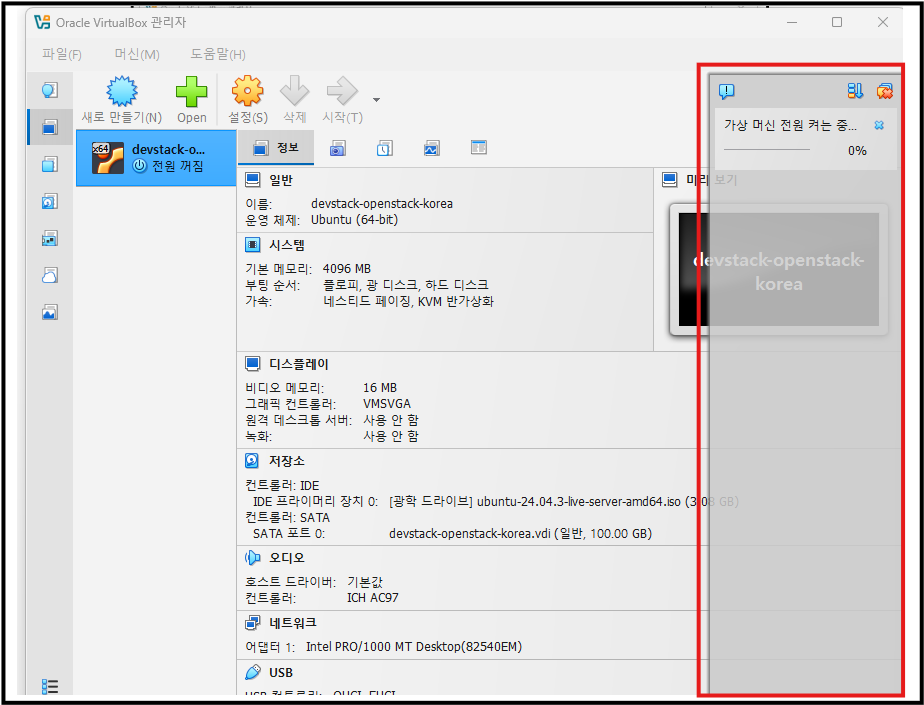This screenshot has height=705, width=924.
Task: Click the ICH AC97 audio controller value
Action: point(372,598)
